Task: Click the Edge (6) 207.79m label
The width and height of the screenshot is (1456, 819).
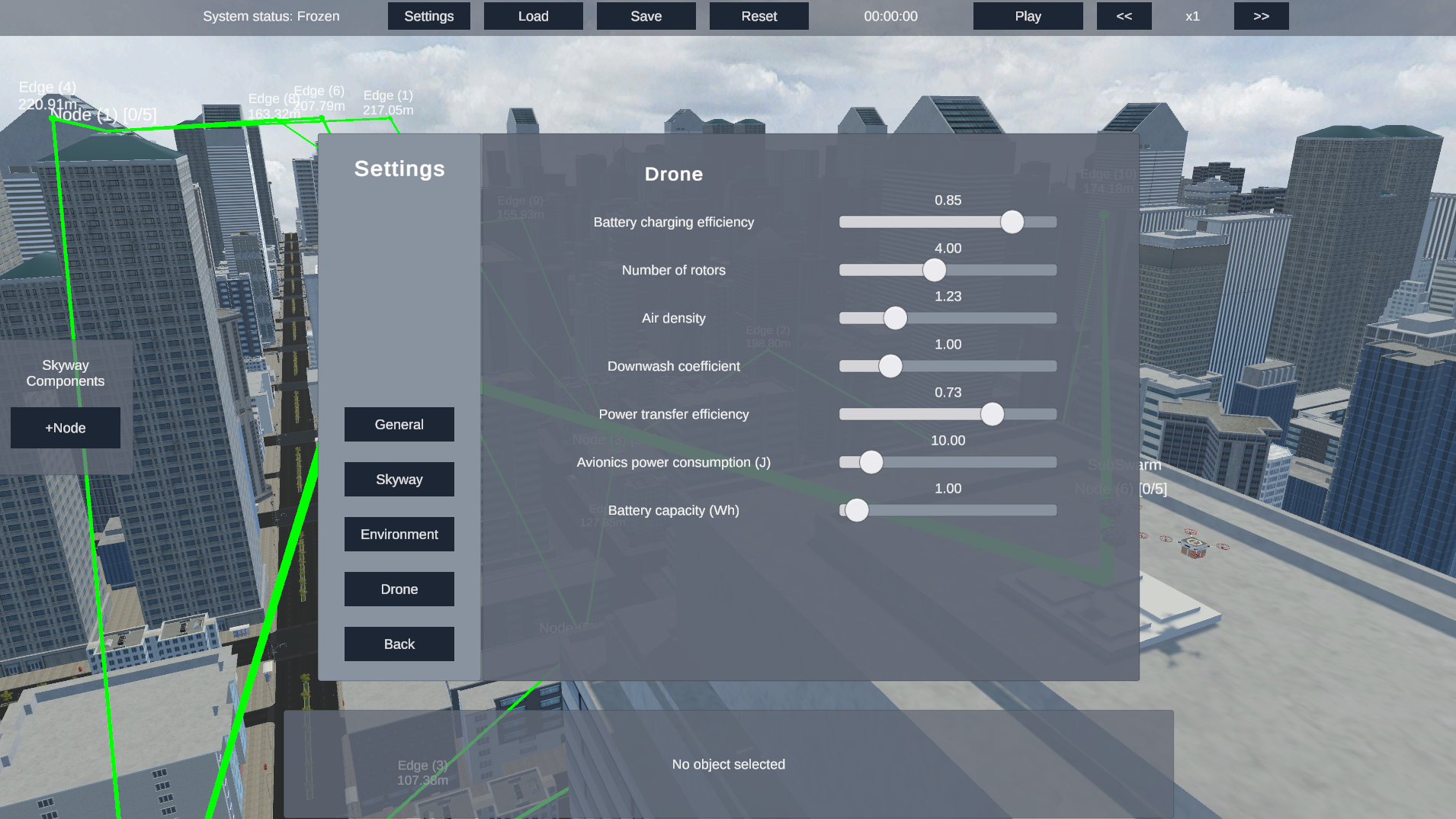Action: pyautogui.click(x=319, y=98)
